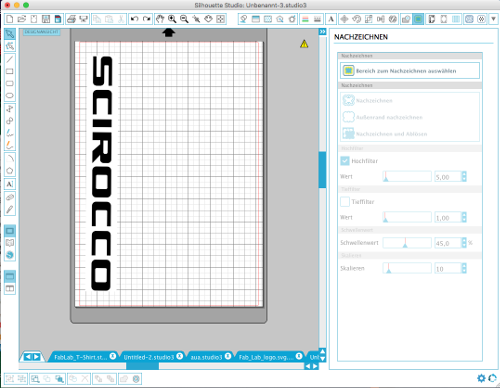Open the Rotate panel icon

click(356, 19)
